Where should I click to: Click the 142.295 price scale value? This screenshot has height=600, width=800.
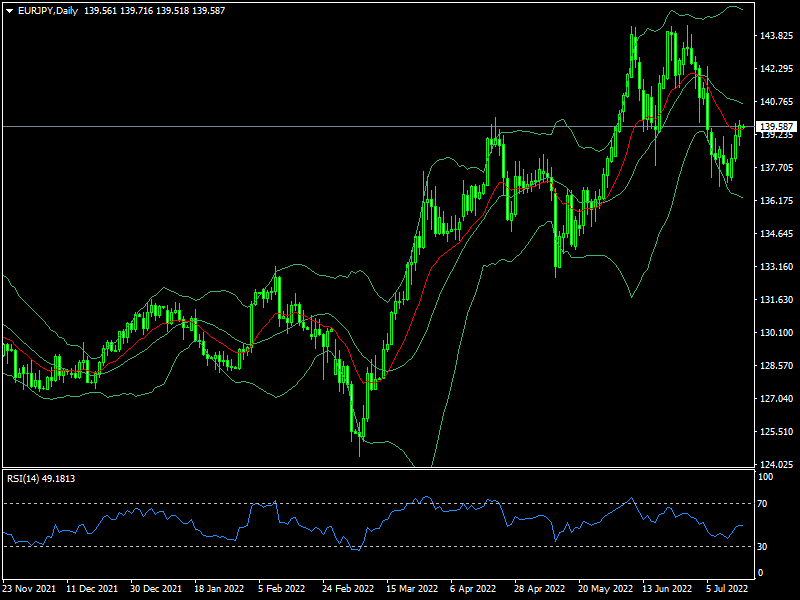click(x=777, y=69)
